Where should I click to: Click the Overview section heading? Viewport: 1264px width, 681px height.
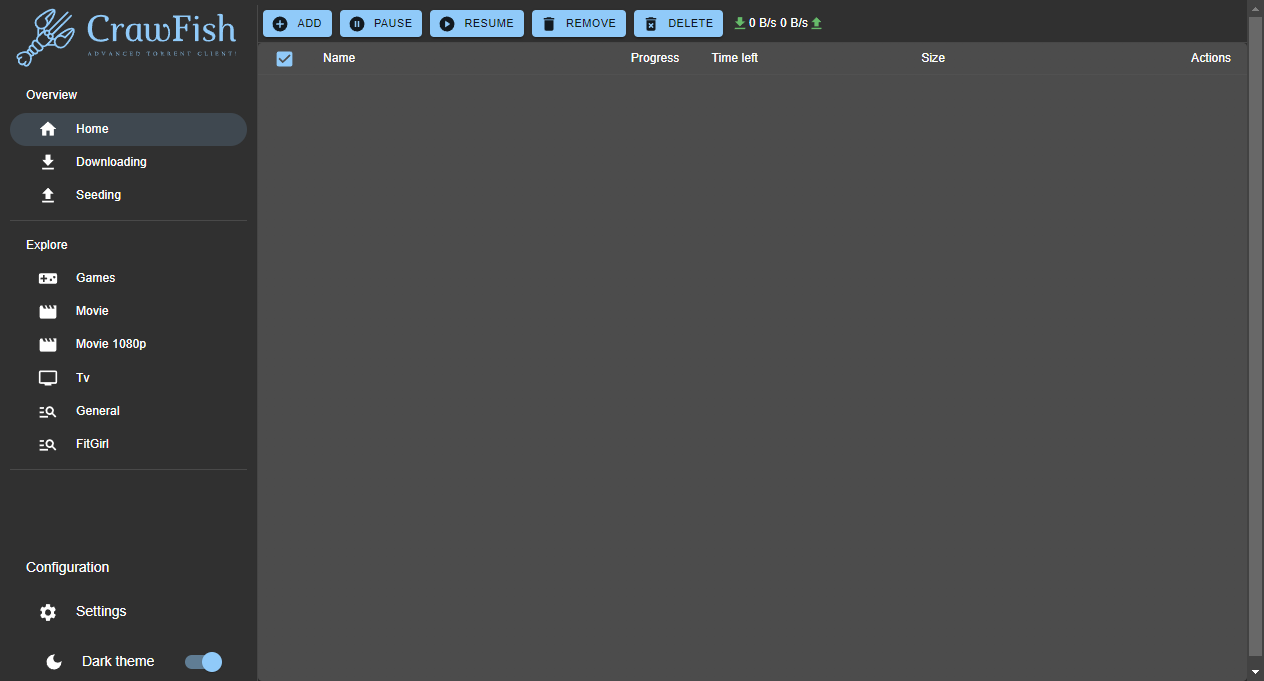point(52,95)
